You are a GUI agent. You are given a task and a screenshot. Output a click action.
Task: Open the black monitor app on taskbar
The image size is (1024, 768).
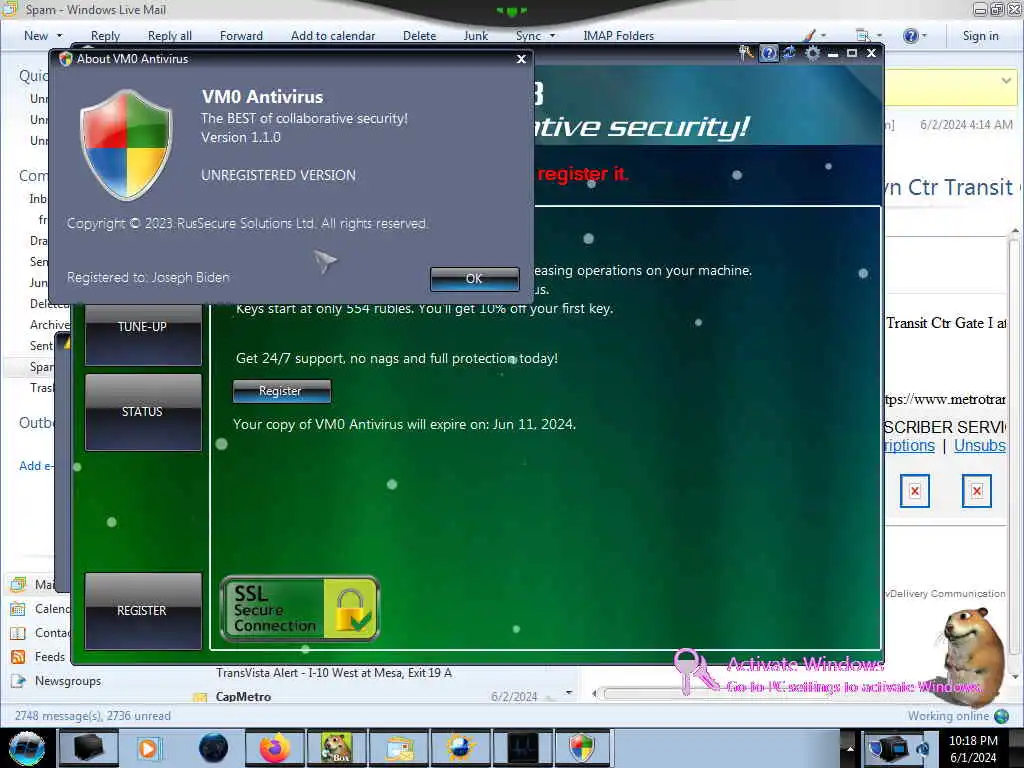[522, 748]
